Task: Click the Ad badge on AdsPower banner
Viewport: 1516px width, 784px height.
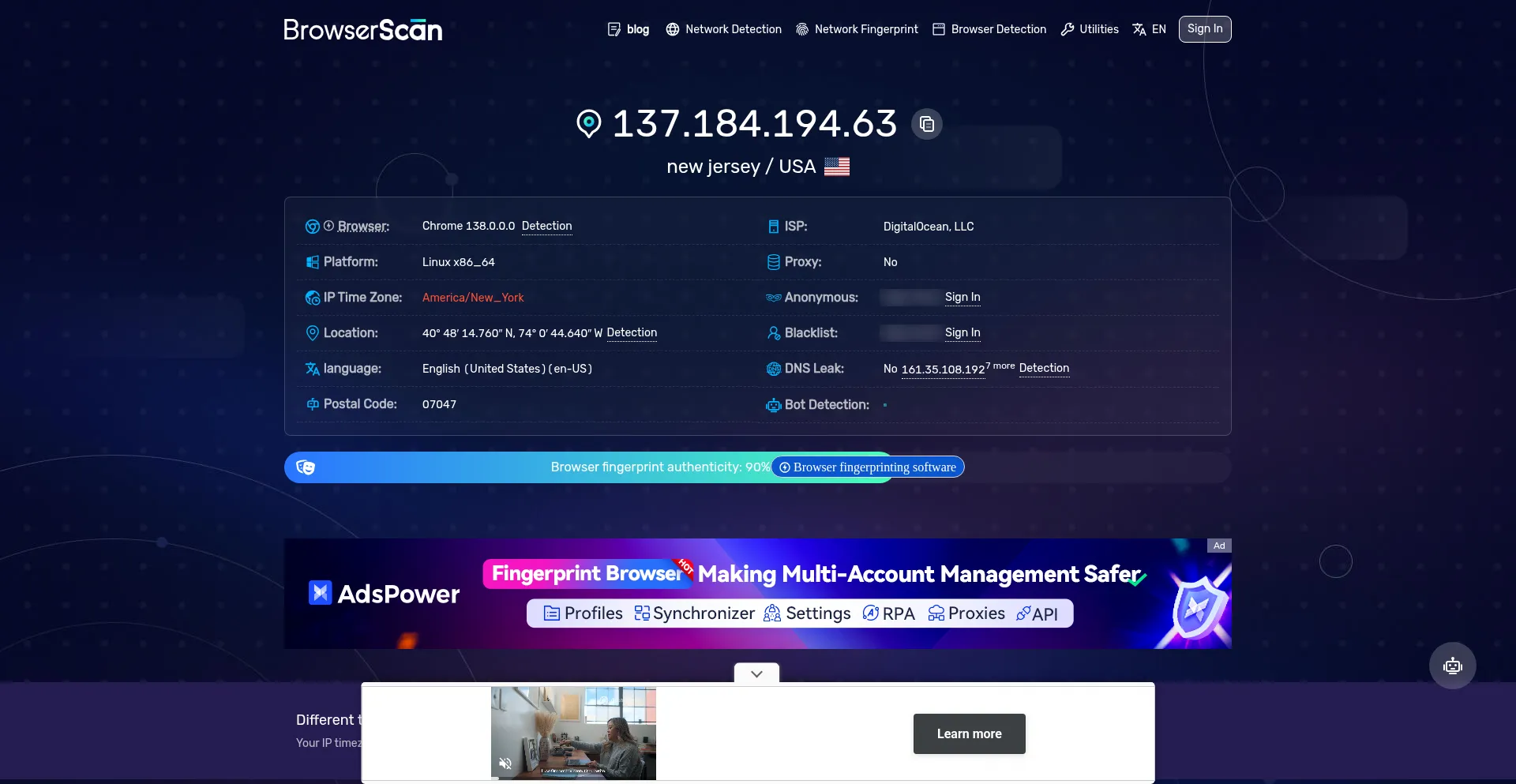Action: (x=1219, y=546)
